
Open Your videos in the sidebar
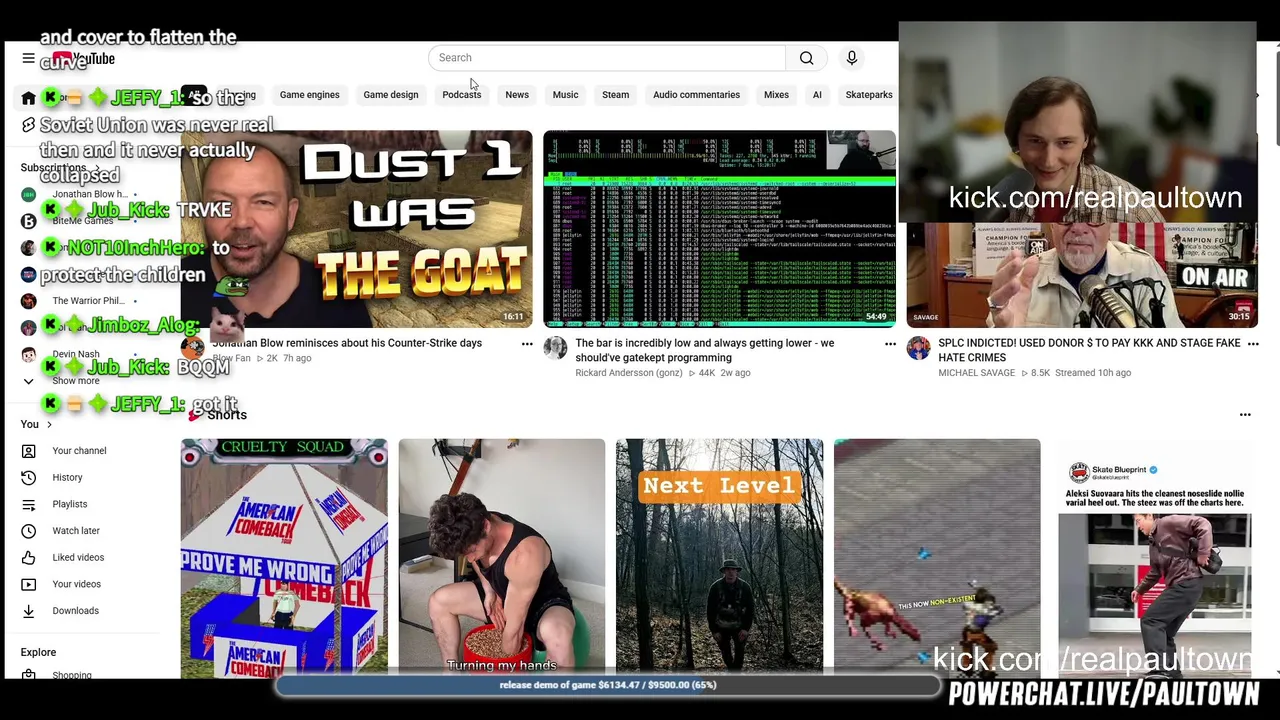click(x=77, y=584)
